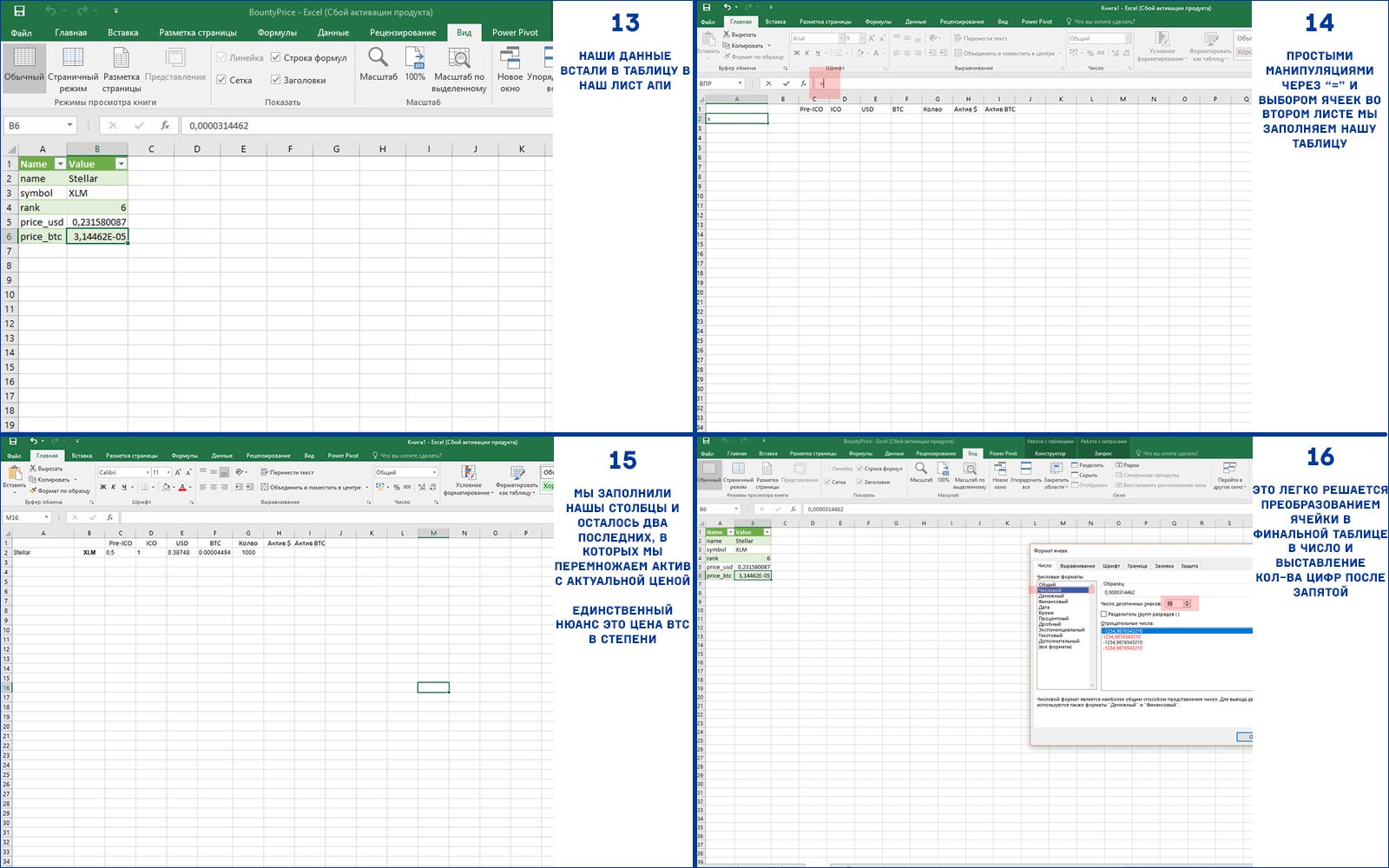The width and height of the screenshot is (1389, 868).
Task: Expand the name box M16 dropdown in step 15 window
Action: (46, 517)
